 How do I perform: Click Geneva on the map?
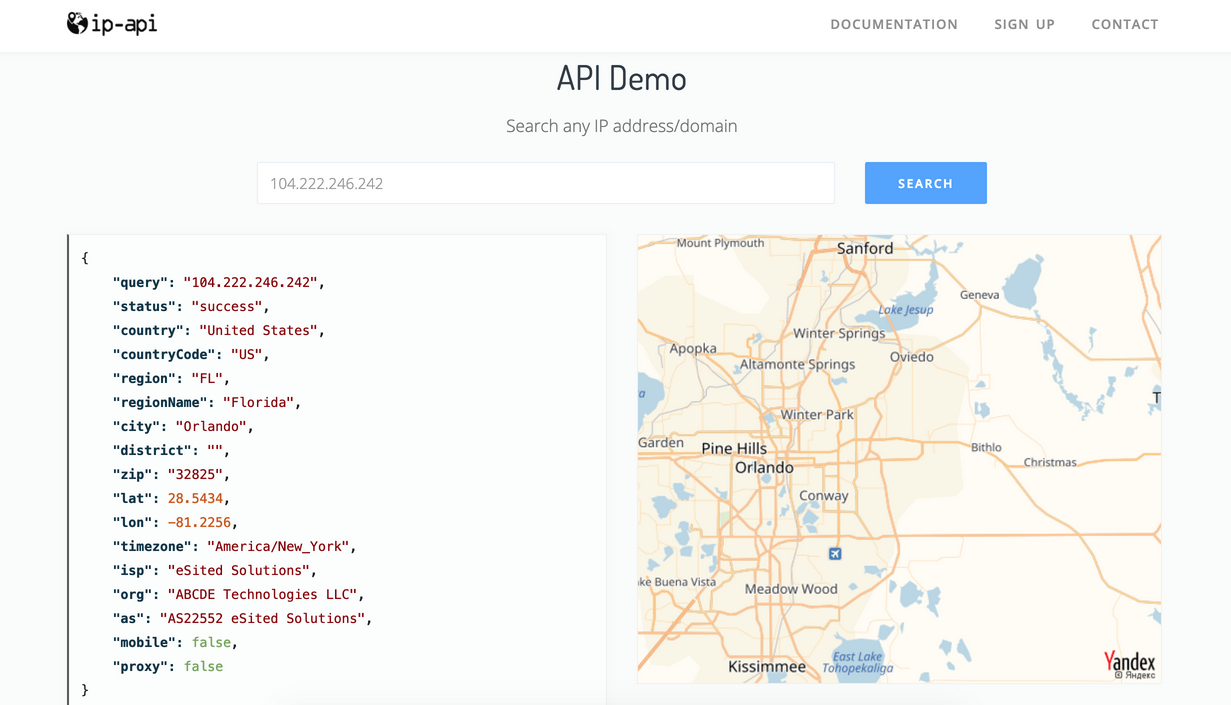click(979, 295)
